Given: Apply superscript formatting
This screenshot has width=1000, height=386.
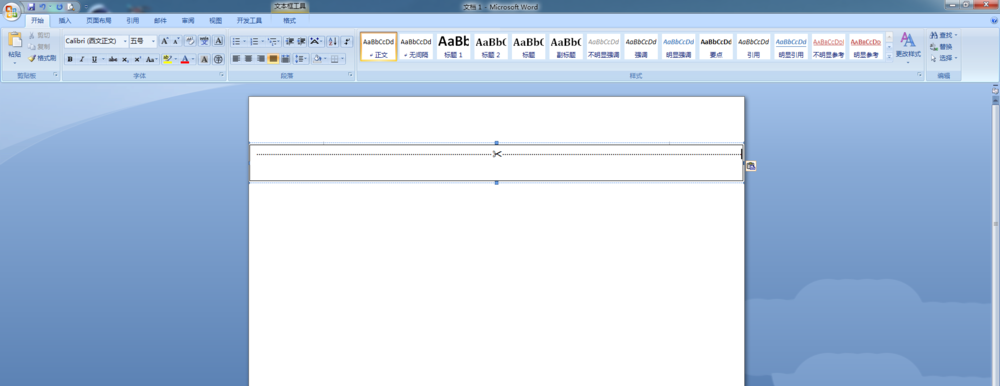Looking at the screenshot, I should coord(137,59).
